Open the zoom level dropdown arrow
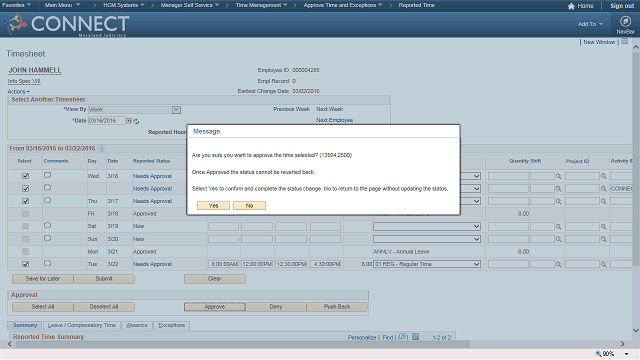640x360 pixels. tap(627, 353)
